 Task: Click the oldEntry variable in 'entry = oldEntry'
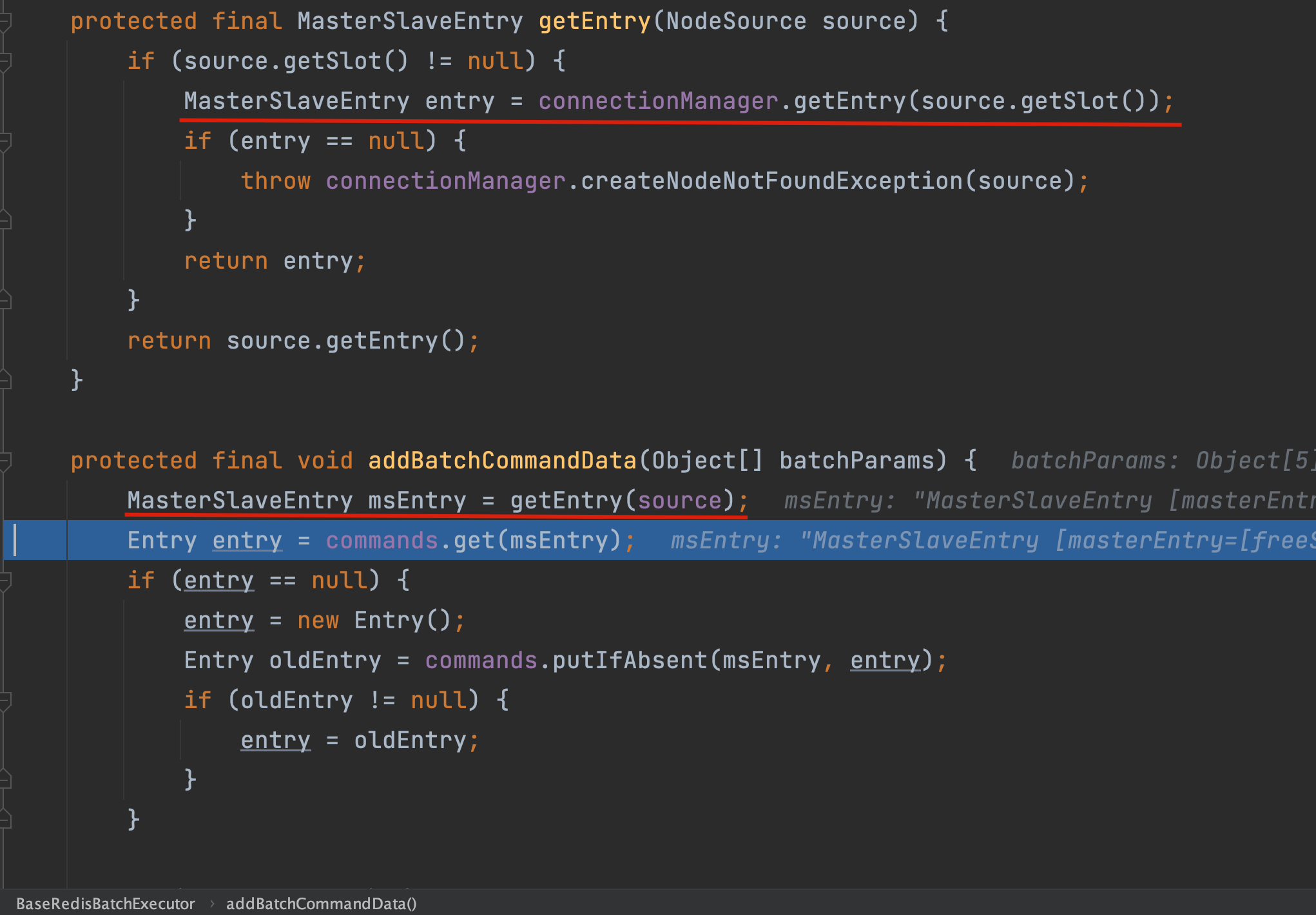tap(409, 740)
